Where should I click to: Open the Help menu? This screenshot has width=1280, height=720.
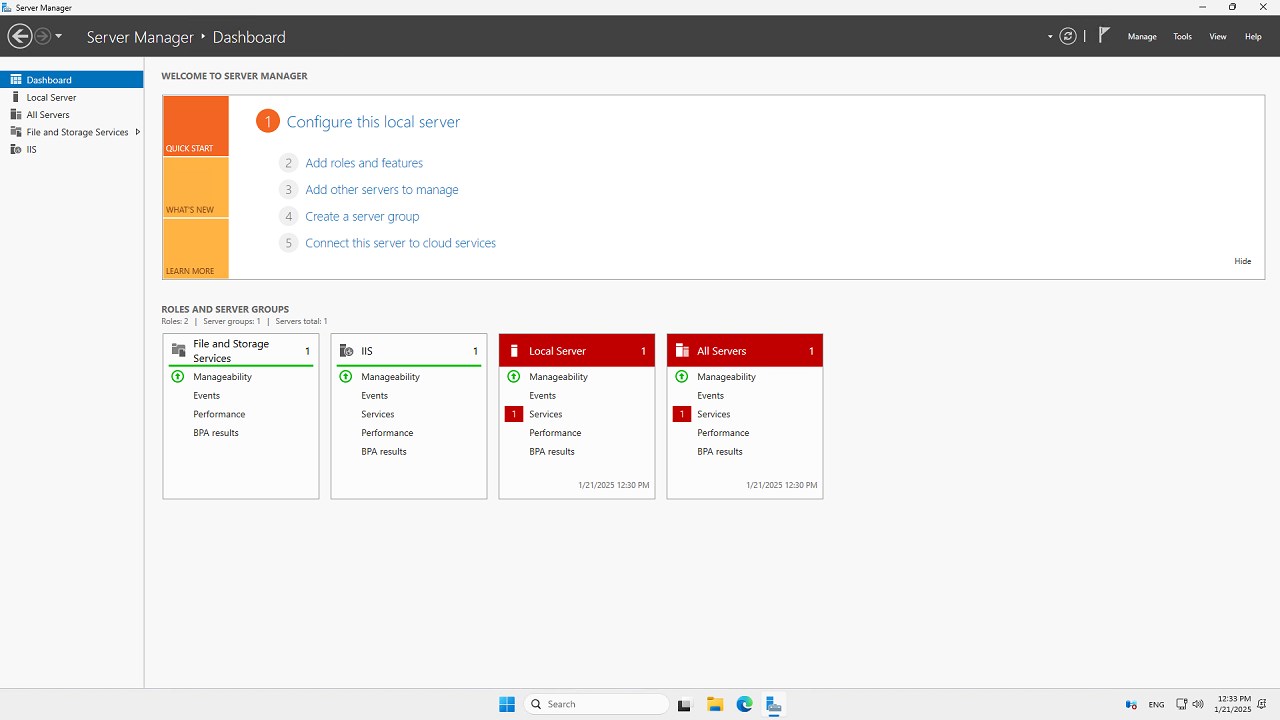[1253, 36]
